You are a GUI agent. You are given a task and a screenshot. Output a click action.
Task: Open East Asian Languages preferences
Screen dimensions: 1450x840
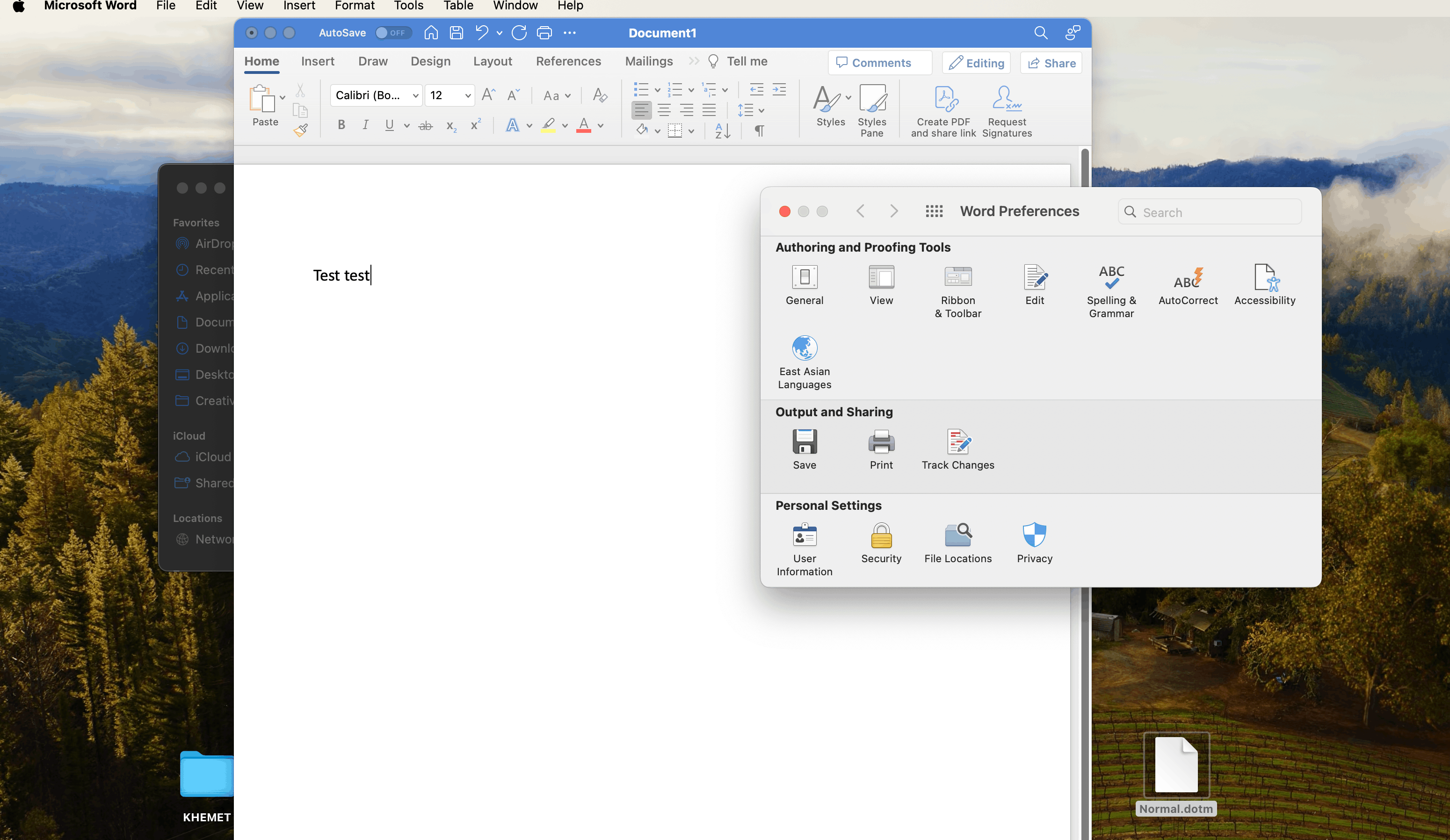(805, 362)
